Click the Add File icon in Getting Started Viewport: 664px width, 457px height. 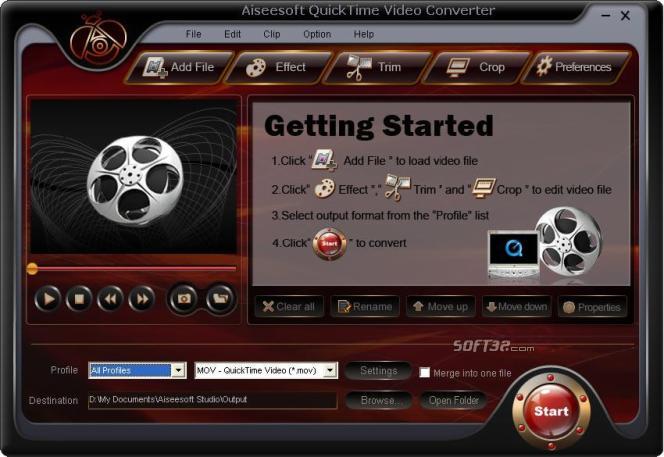coord(324,160)
